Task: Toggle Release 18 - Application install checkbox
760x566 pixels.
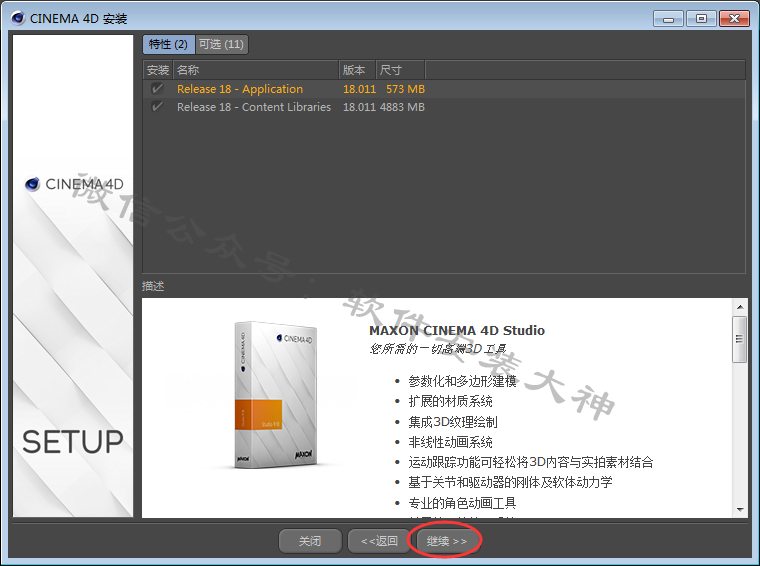Action: coord(157,89)
